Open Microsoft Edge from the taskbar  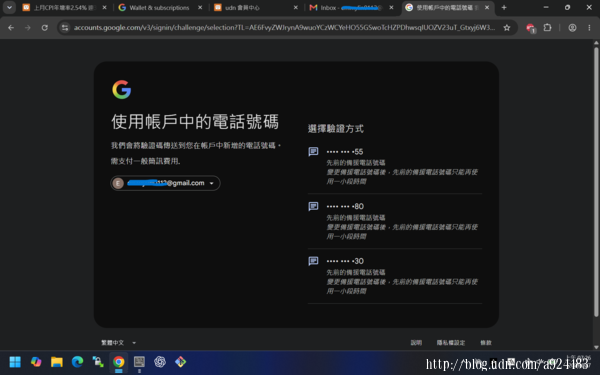(77, 362)
